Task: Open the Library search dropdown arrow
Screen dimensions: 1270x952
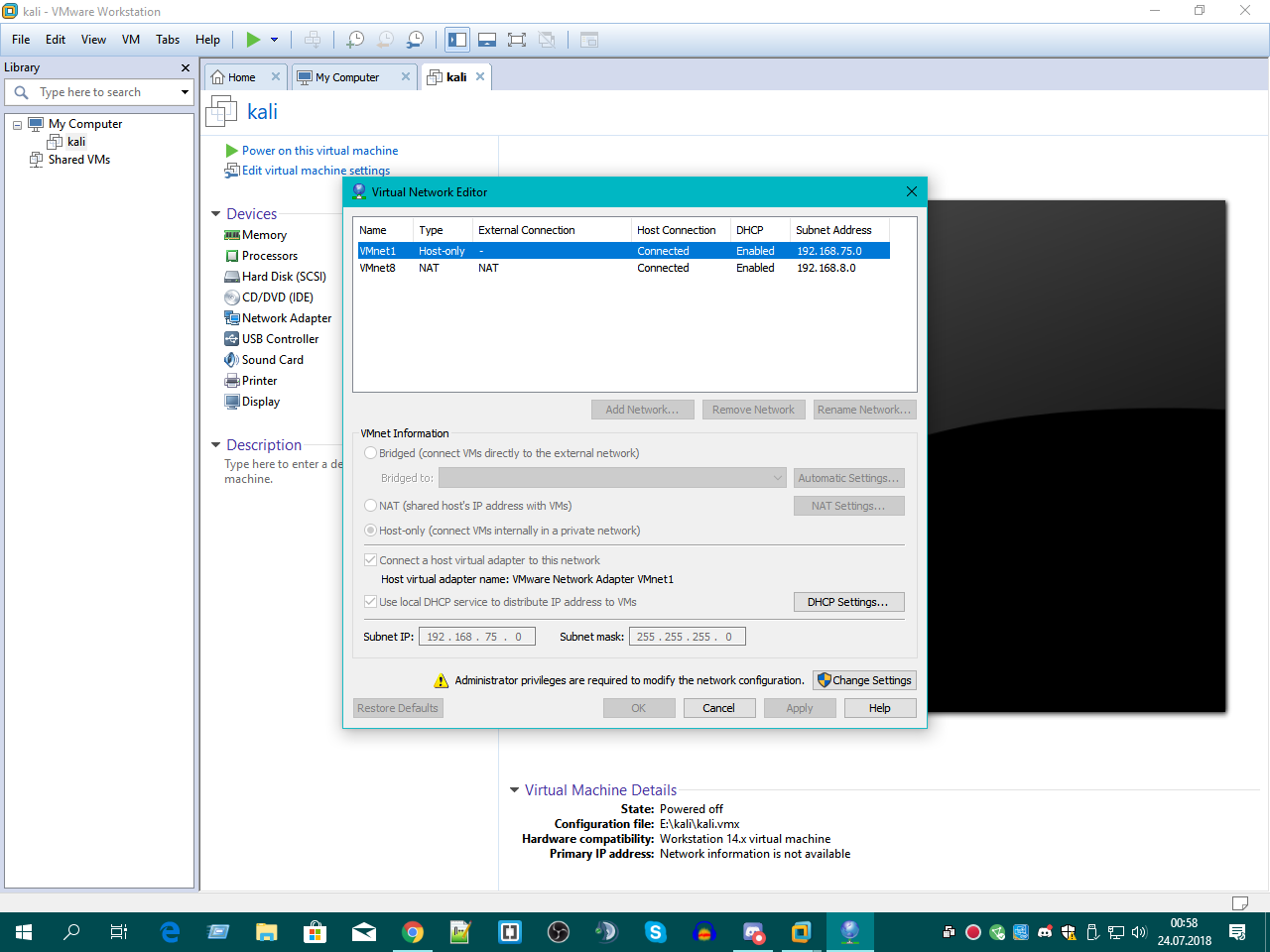Action: click(185, 92)
